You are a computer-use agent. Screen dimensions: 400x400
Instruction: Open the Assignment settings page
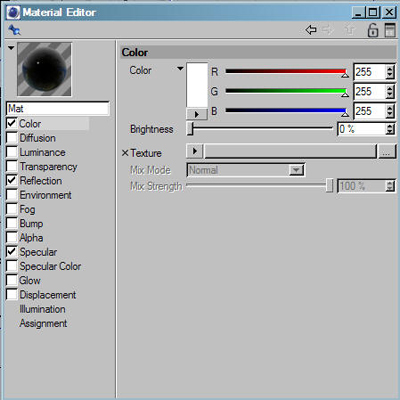click(43, 323)
